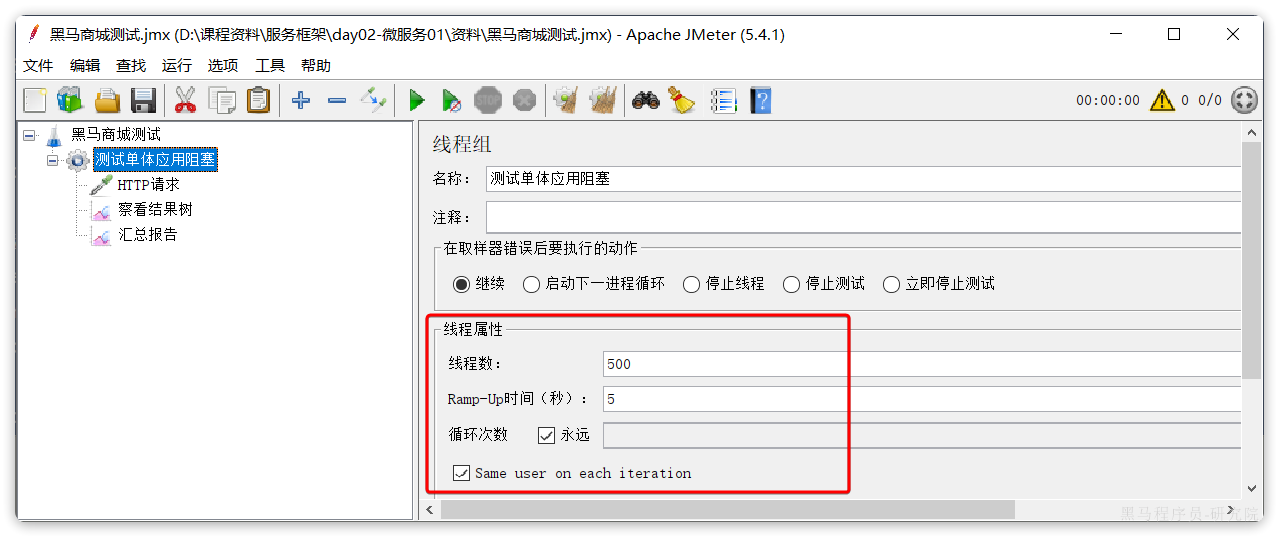Screen dimensions: 1279x539
Task: Uncheck the 永远 loop checkbox
Action: click(x=546, y=435)
